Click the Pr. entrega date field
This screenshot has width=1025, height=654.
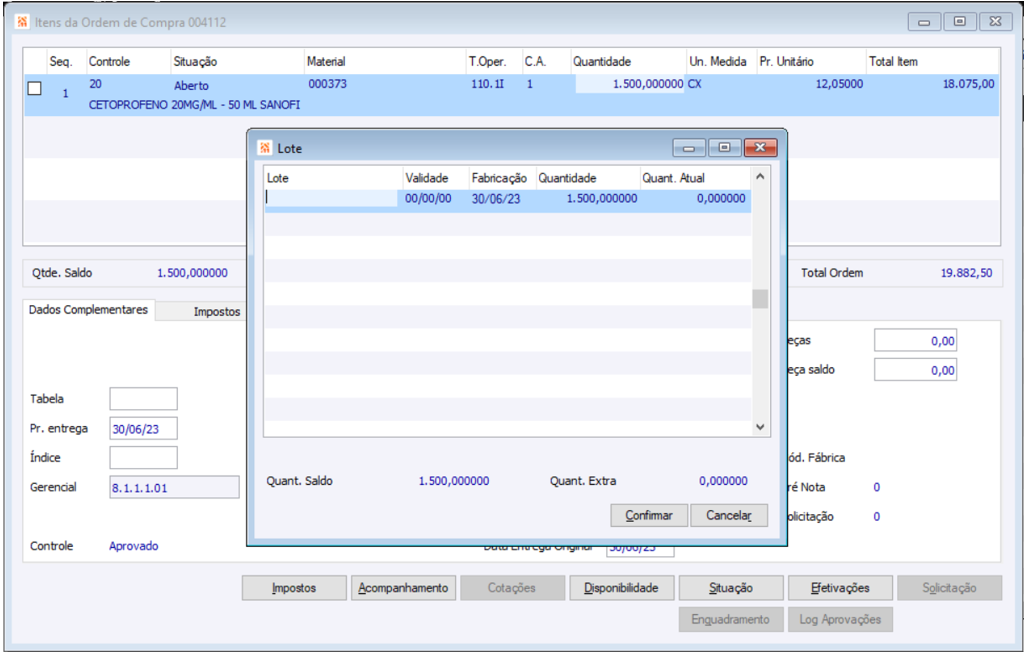143,429
